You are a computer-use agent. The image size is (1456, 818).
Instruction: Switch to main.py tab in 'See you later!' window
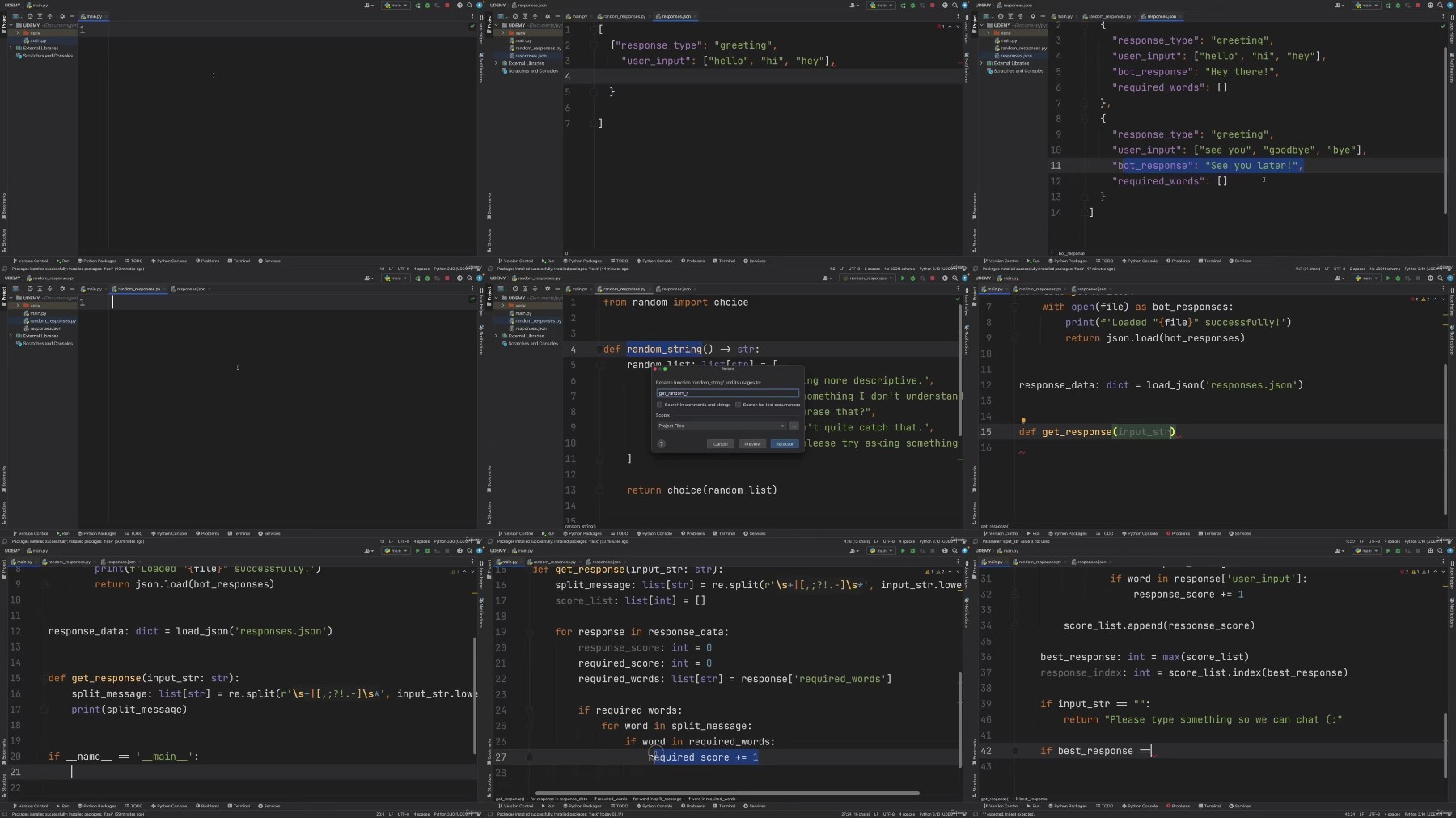point(1064,16)
